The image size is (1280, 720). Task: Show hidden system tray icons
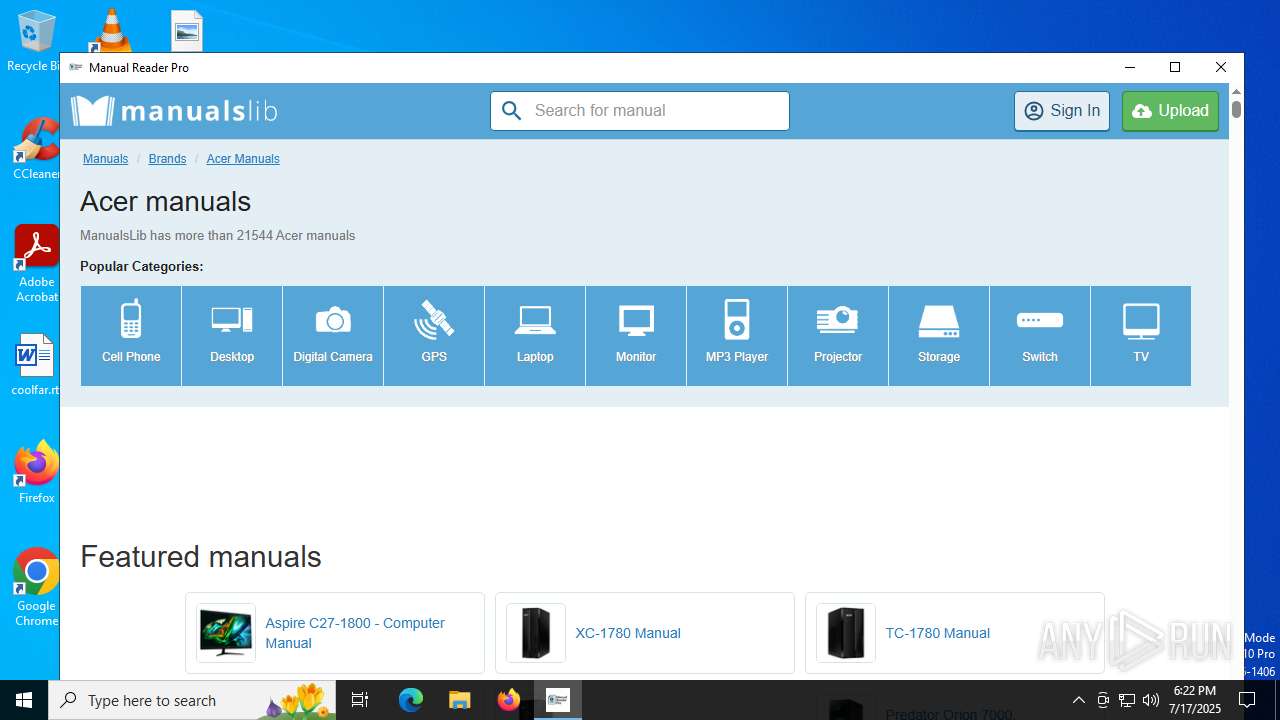pos(1078,700)
